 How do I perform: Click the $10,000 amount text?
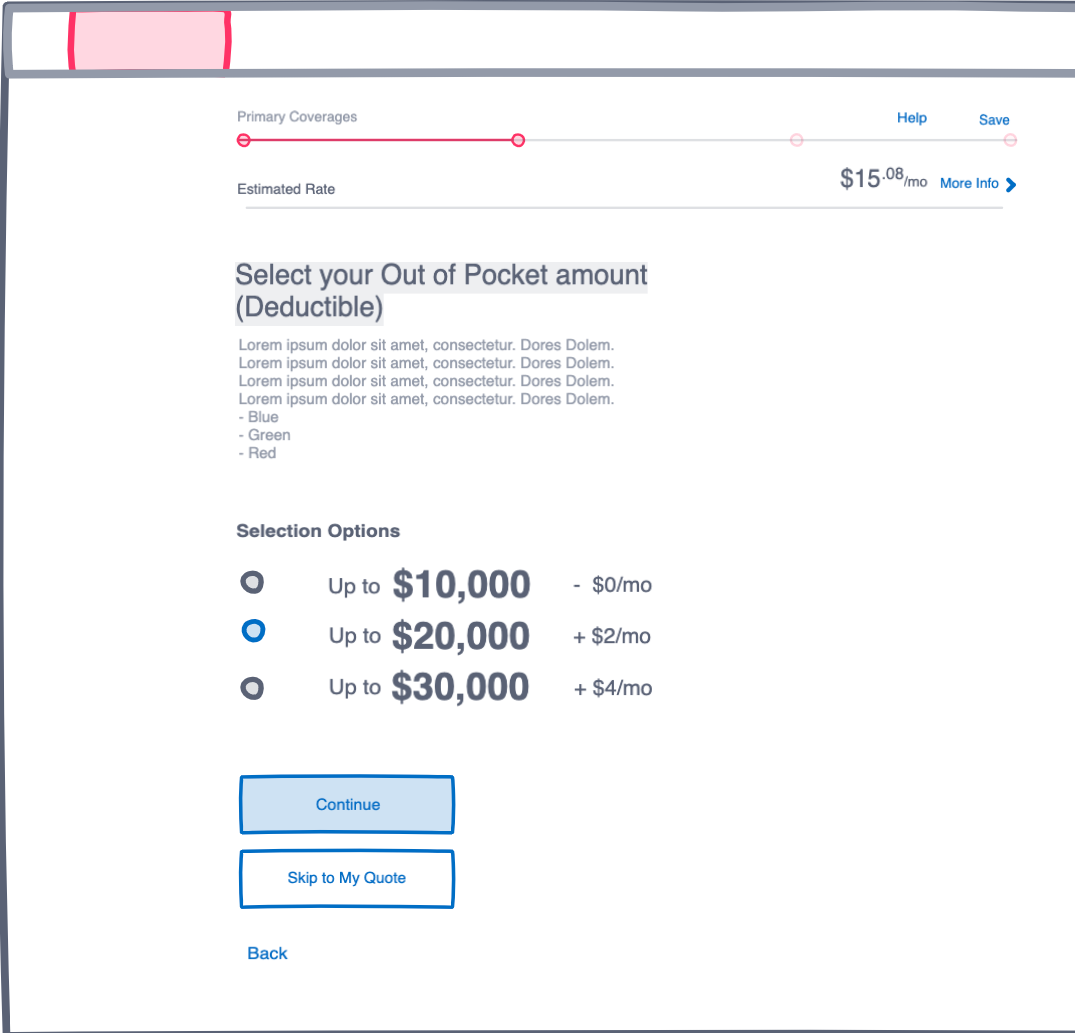[x=461, y=585]
